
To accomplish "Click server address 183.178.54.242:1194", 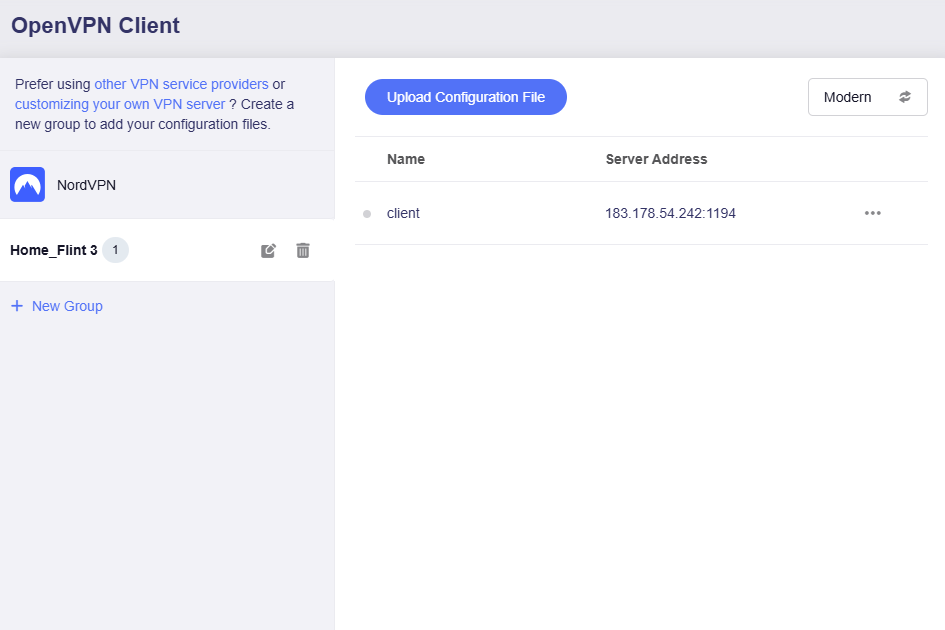I will pos(670,213).
